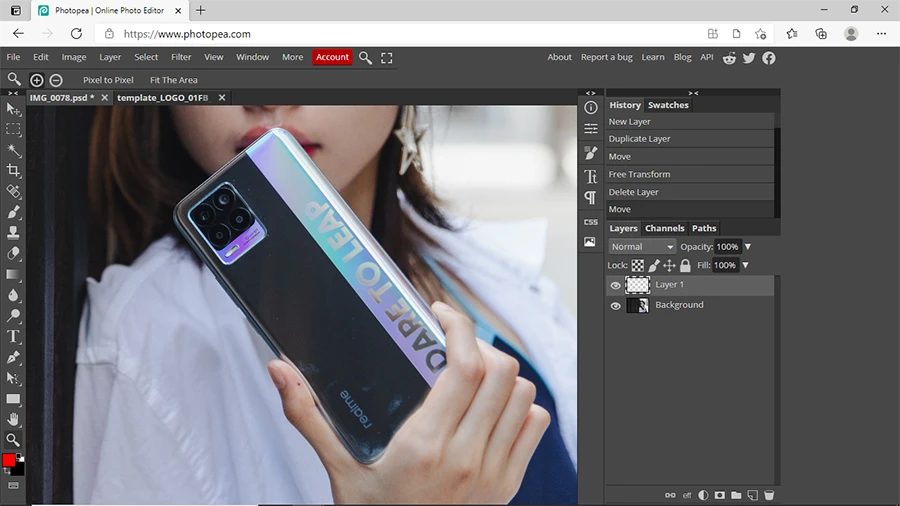Hide the Background layer
The height and width of the screenshot is (506, 900).
pyautogui.click(x=616, y=305)
